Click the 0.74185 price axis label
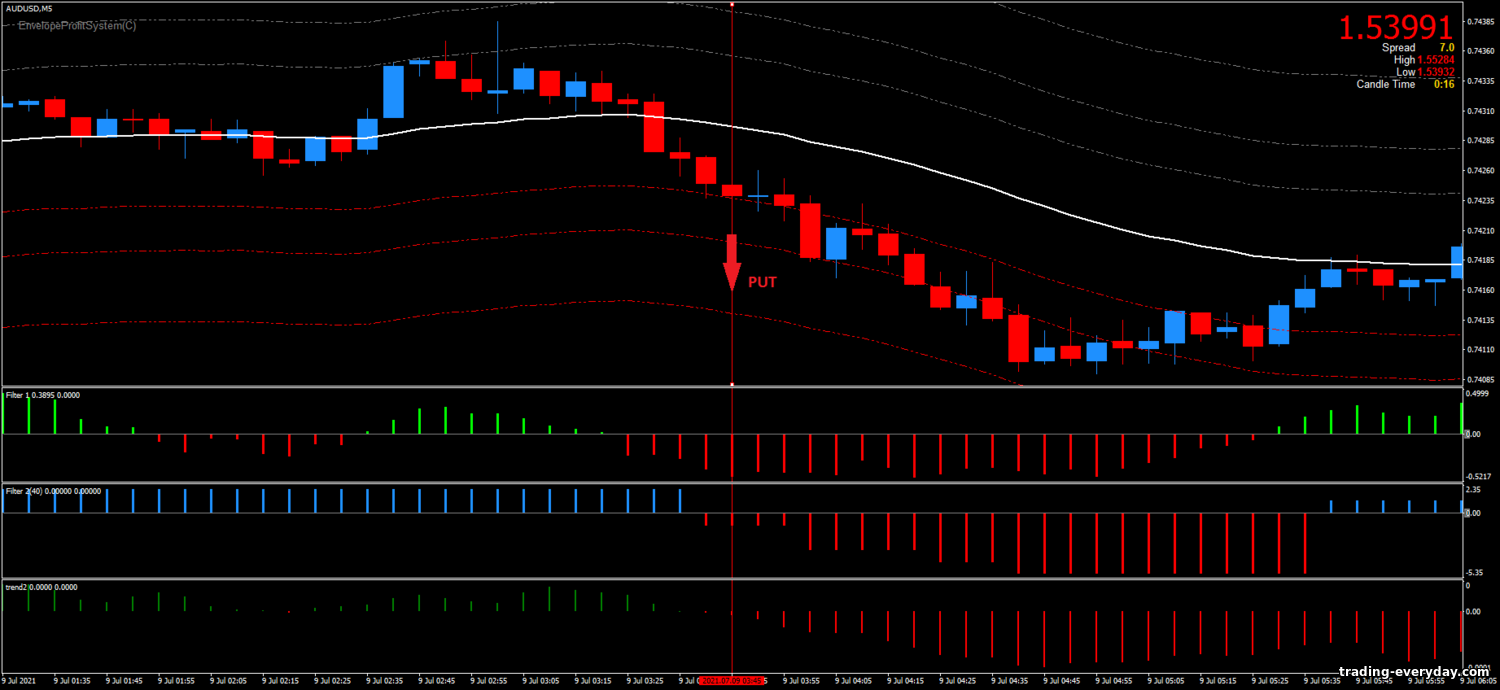Image resolution: width=1500 pixels, height=690 pixels. point(1481,260)
